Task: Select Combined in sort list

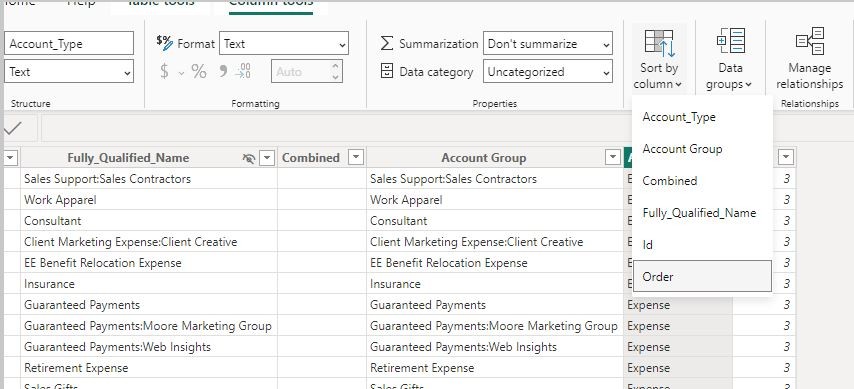Action: [x=702, y=181]
